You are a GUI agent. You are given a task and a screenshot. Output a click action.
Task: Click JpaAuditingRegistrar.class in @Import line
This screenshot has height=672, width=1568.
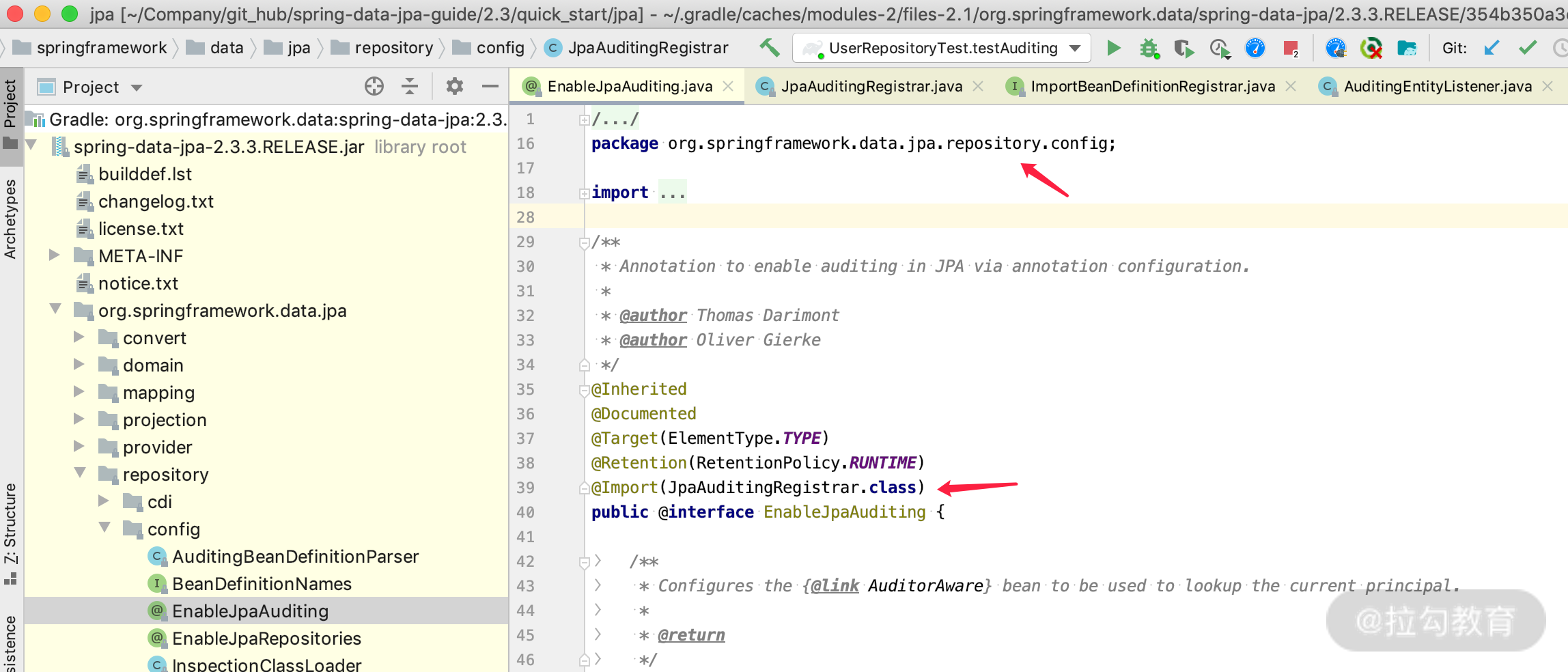click(x=792, y=487)
